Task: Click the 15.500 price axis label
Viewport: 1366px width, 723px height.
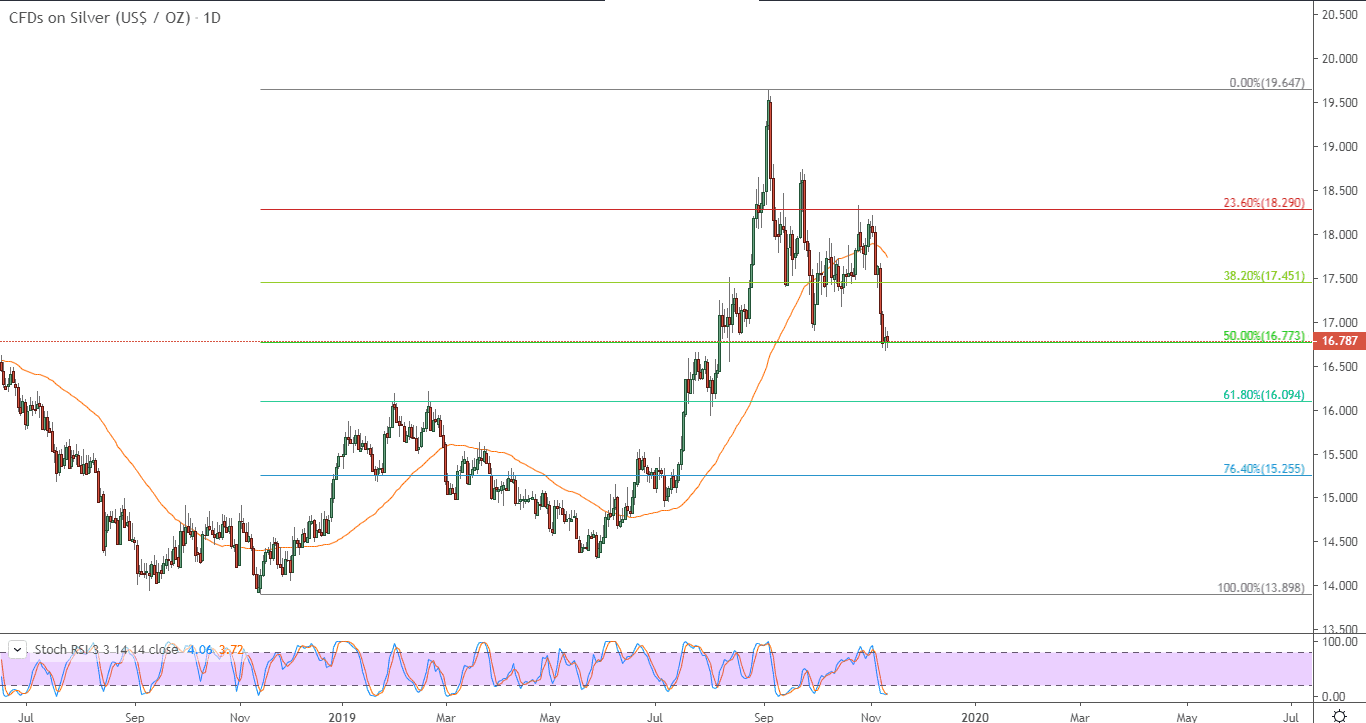Action: tap(1339, 454)
